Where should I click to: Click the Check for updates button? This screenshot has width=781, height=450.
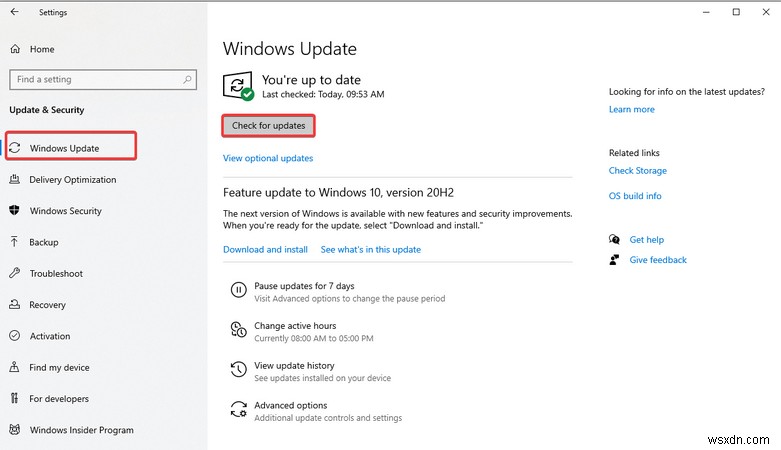tap(268, 126)
